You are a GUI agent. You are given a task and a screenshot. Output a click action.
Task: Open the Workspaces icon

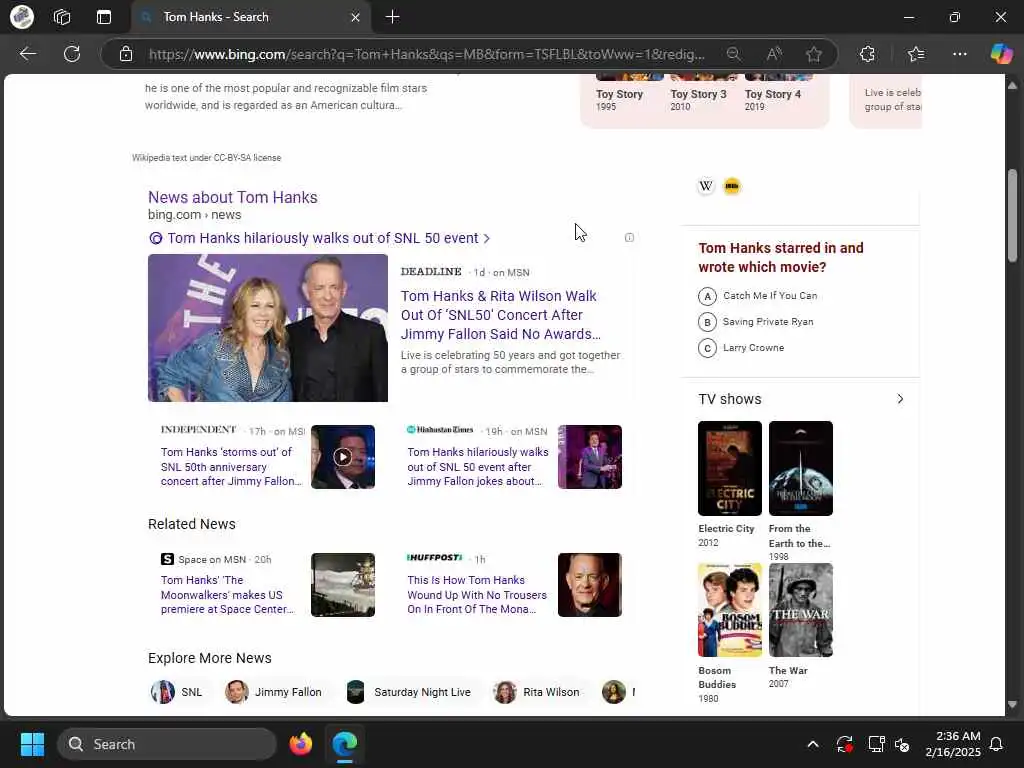click(62, 17)
